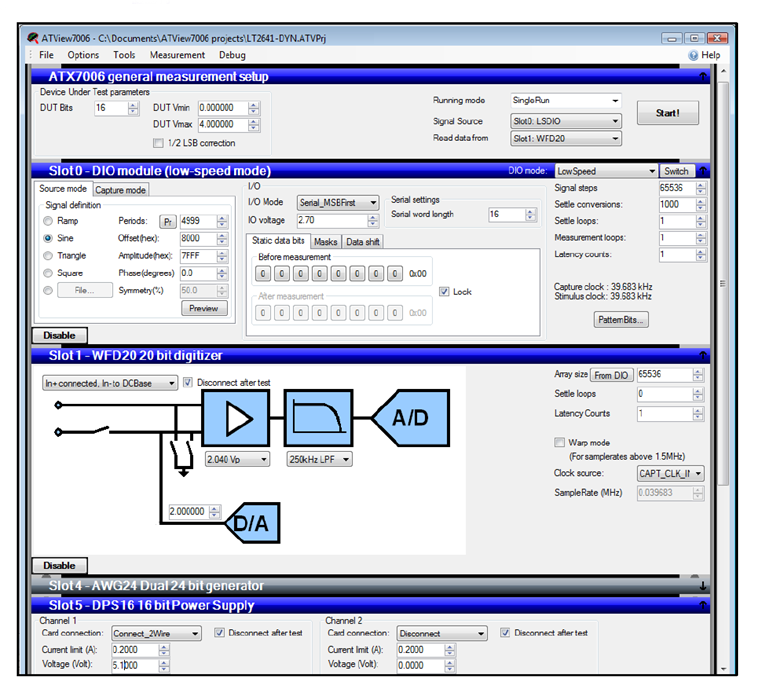Click the Preview signal button
The width and height of the screenshot is (758, 700).
point(204,308)
